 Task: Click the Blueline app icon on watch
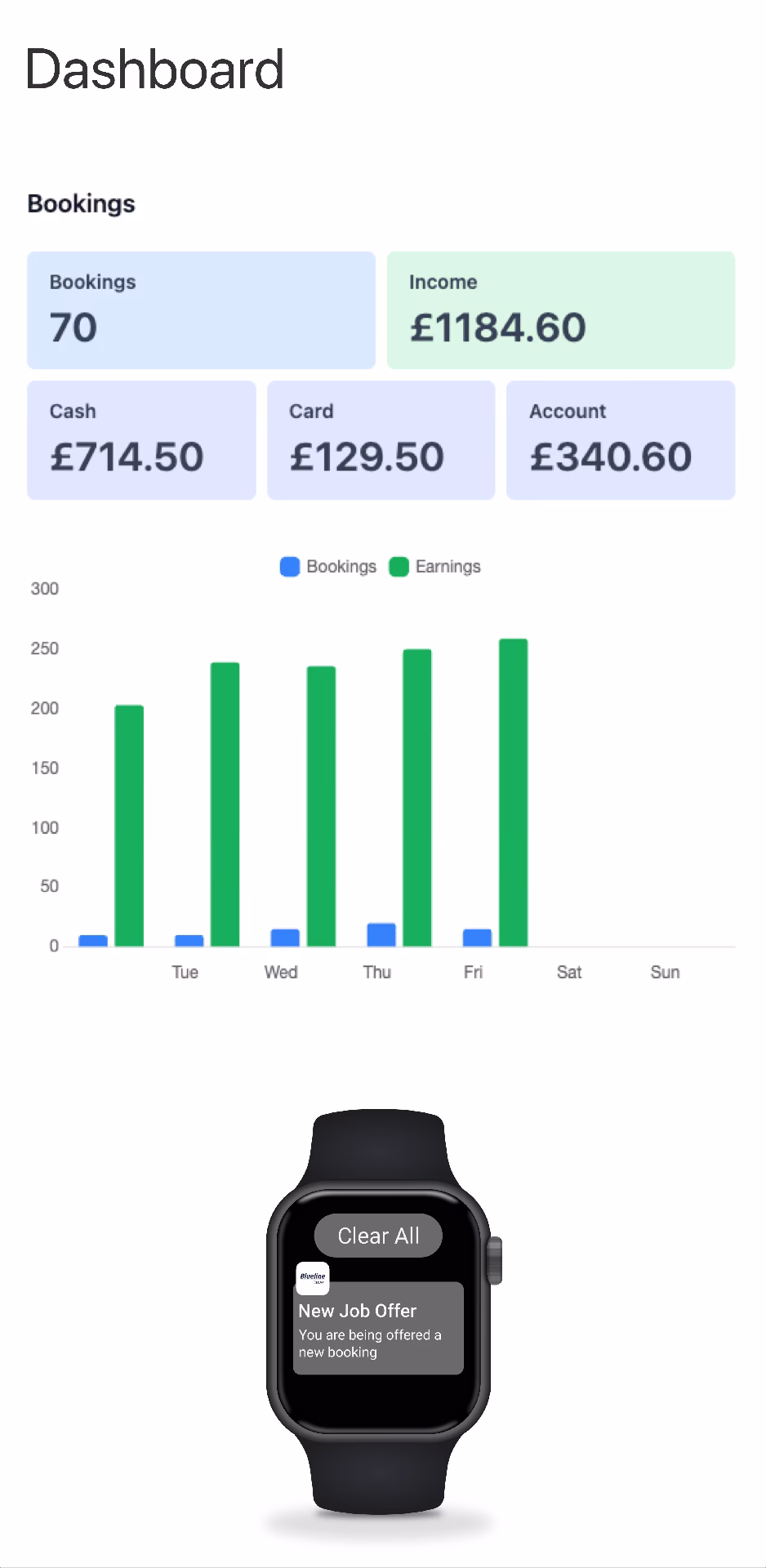312,1278
